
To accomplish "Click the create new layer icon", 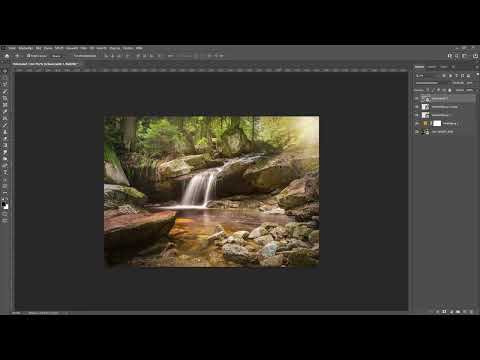I will (465, 312).
